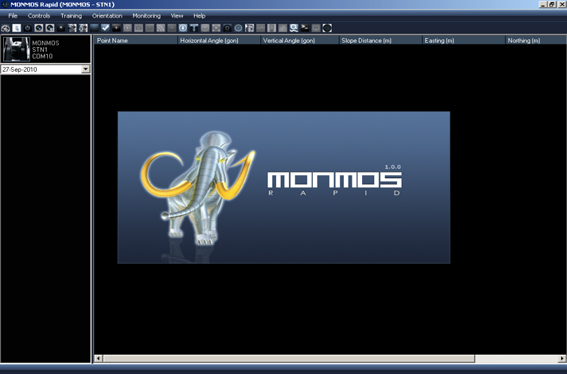Click the first toolbar icon on far left
The height and width of the screenshot is (374, 567).
(x=5, y=28)
